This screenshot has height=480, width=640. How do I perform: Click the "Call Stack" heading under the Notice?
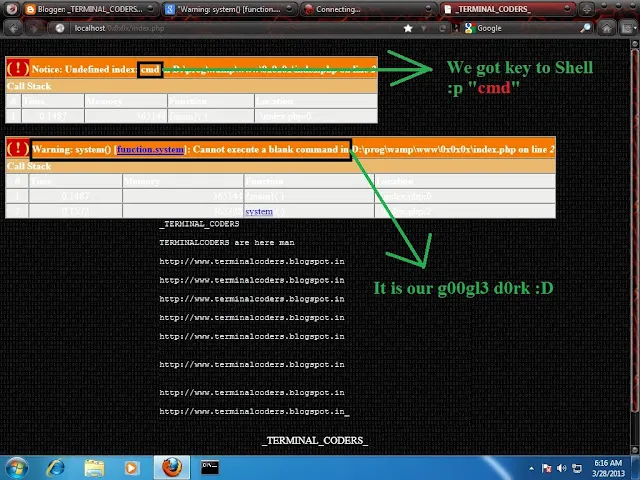pyautogui.click(x=29, y=86)
